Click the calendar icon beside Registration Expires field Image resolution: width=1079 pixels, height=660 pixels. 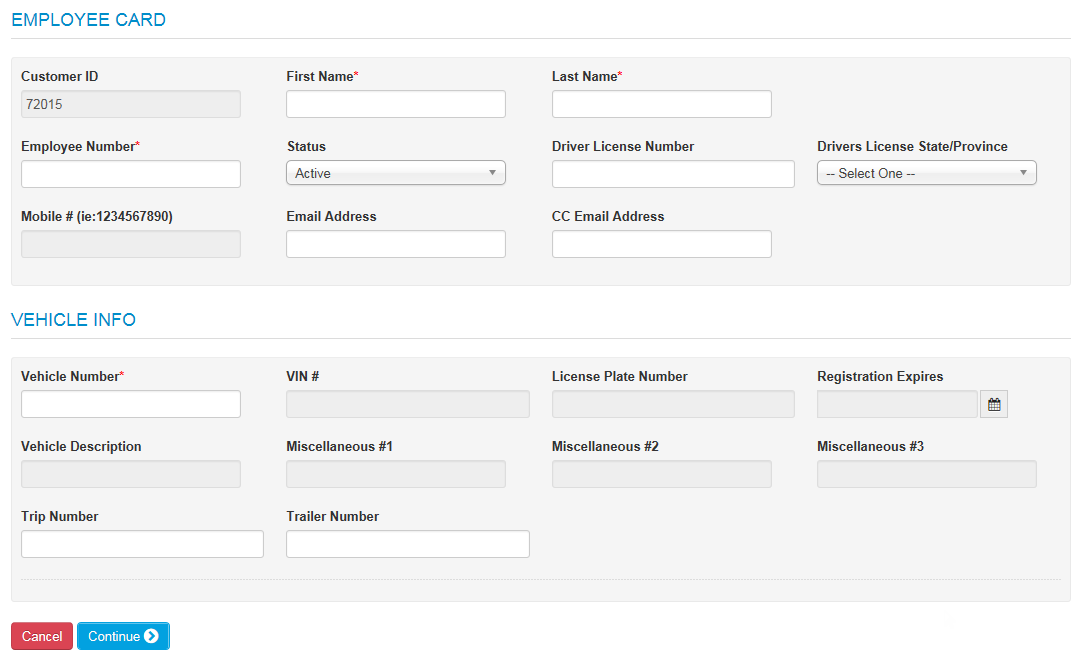pos(994,403)
